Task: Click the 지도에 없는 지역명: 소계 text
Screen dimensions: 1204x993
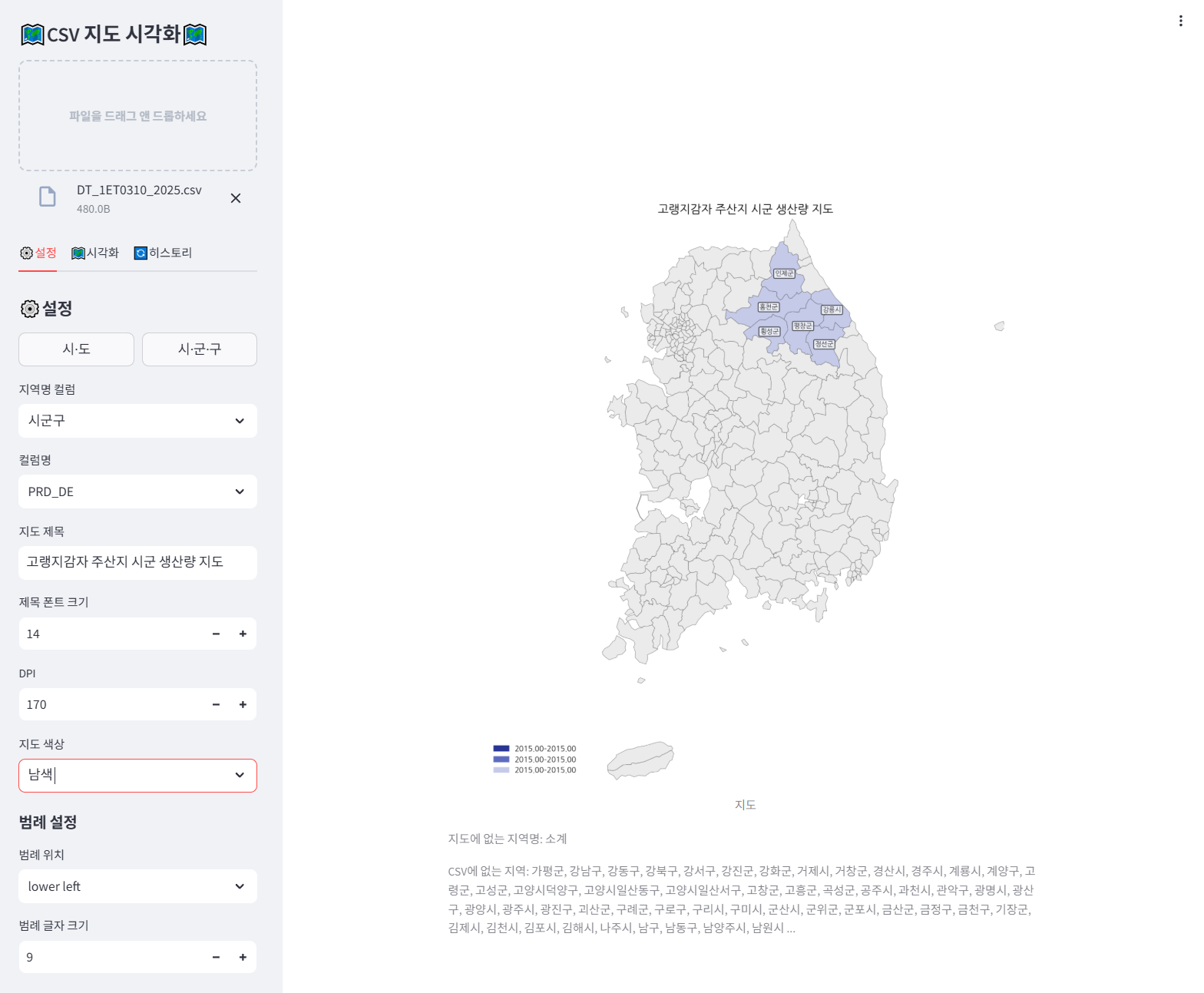Action: coord(508,839)
